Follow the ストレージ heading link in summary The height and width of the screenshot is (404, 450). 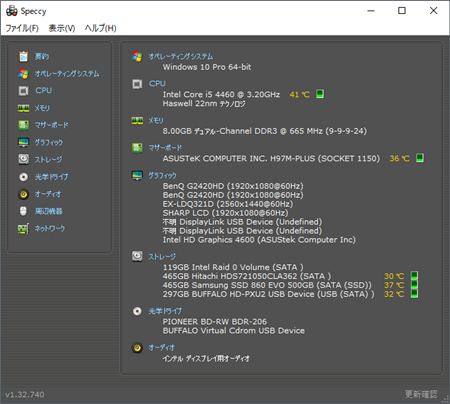162,257
